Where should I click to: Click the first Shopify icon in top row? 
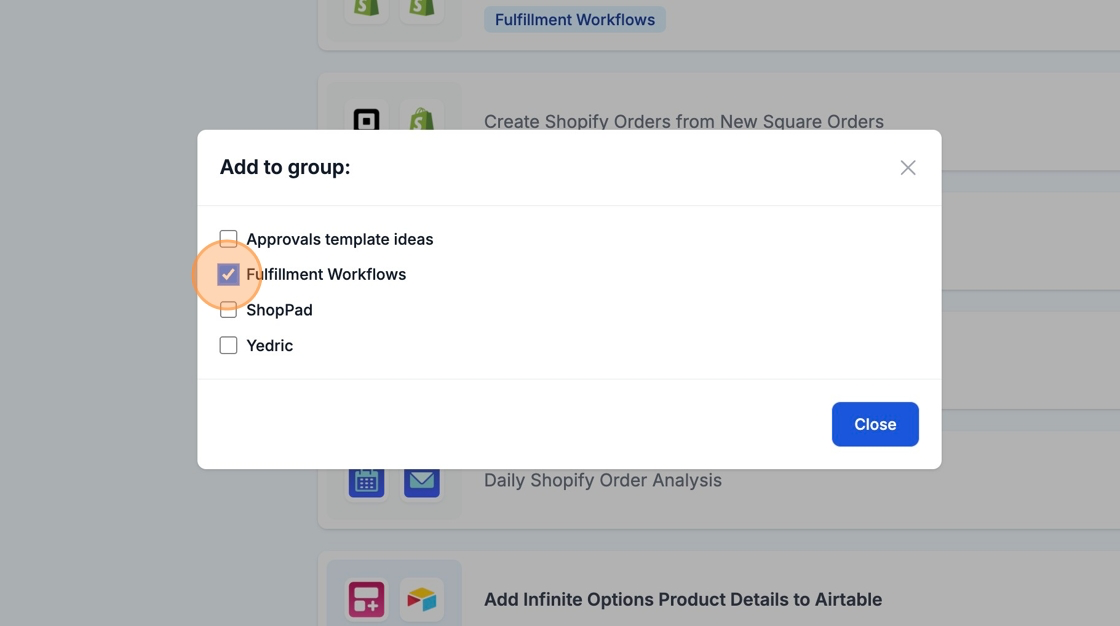point(366,9)
